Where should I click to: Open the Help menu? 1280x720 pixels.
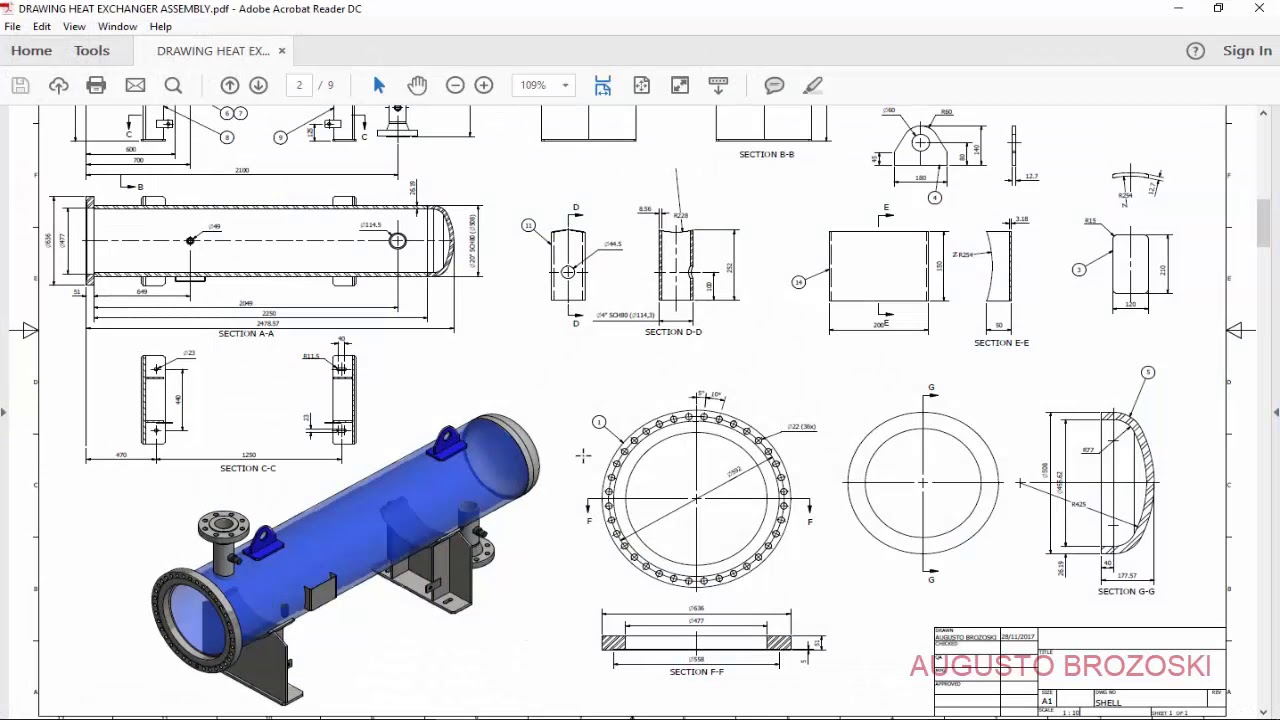click(161, 27)
